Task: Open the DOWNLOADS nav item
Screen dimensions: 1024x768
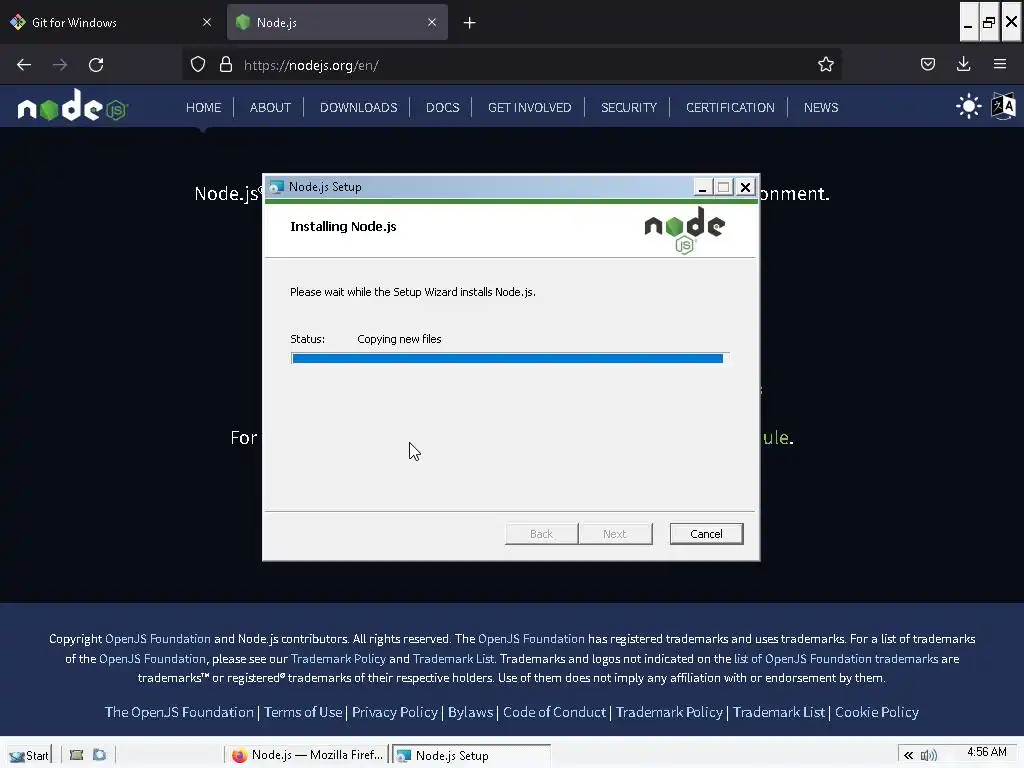Action: click(359, 107)
